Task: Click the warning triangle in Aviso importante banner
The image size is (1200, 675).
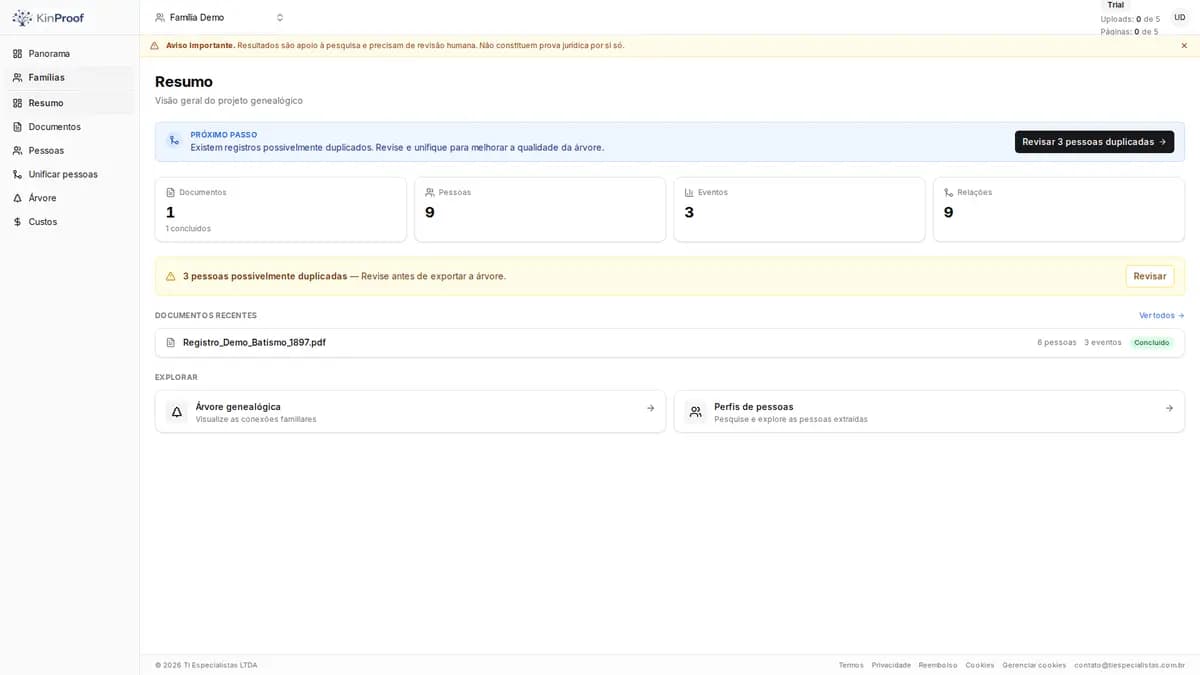Action: click(x=154, y=46)
